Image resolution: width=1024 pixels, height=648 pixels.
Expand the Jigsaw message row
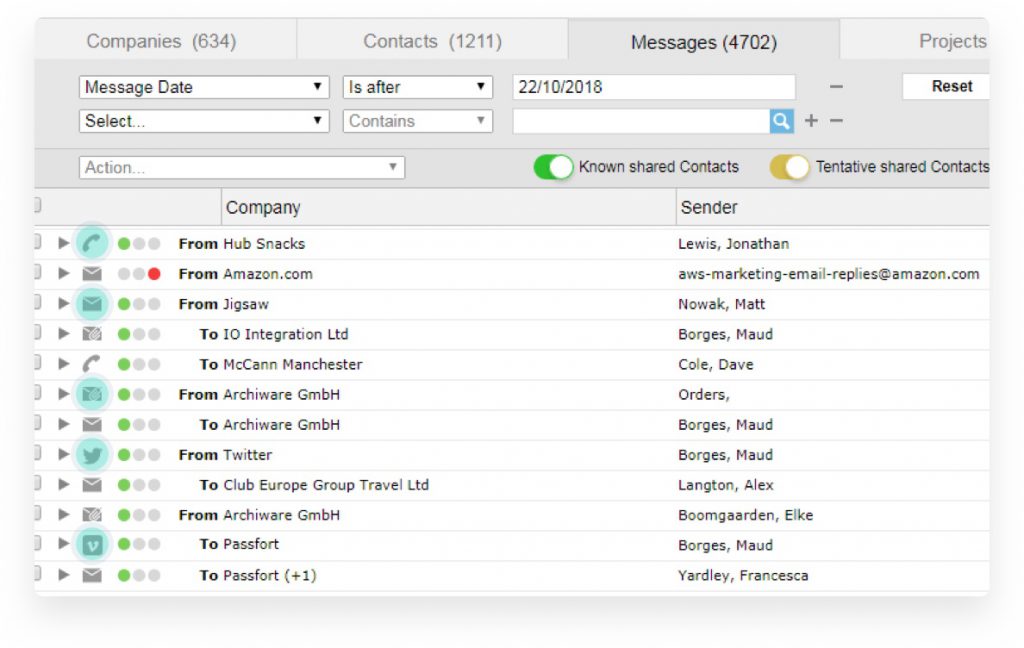click(x=63, y=304)
